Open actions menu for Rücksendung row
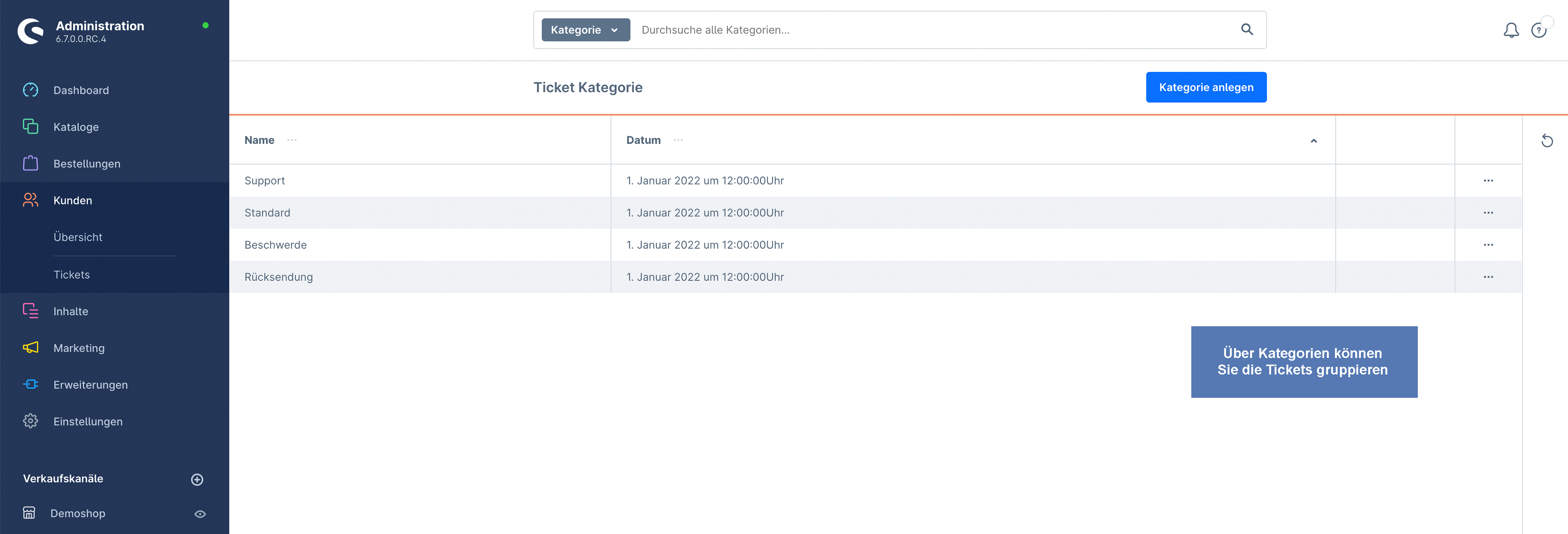1568x534 pixels. [1488, 277]
